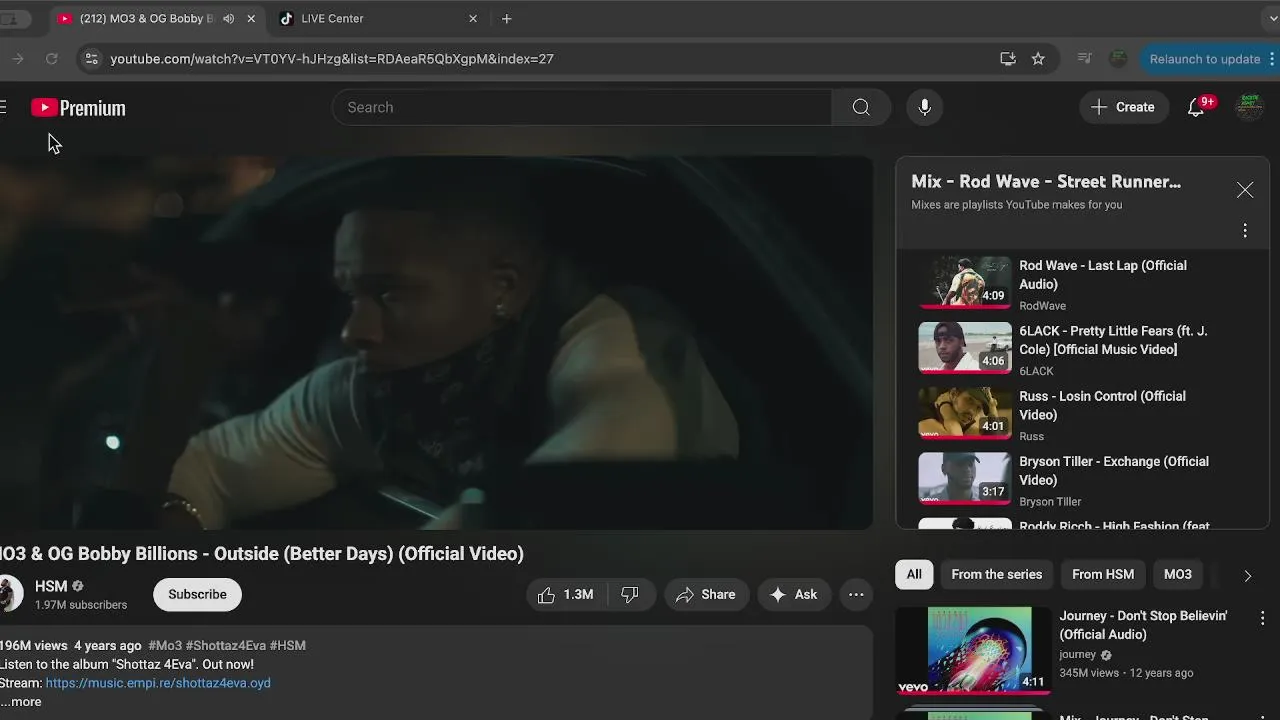Select the MO3 filter chip
Screen dimensions: 1280x720
point(1178,574)
